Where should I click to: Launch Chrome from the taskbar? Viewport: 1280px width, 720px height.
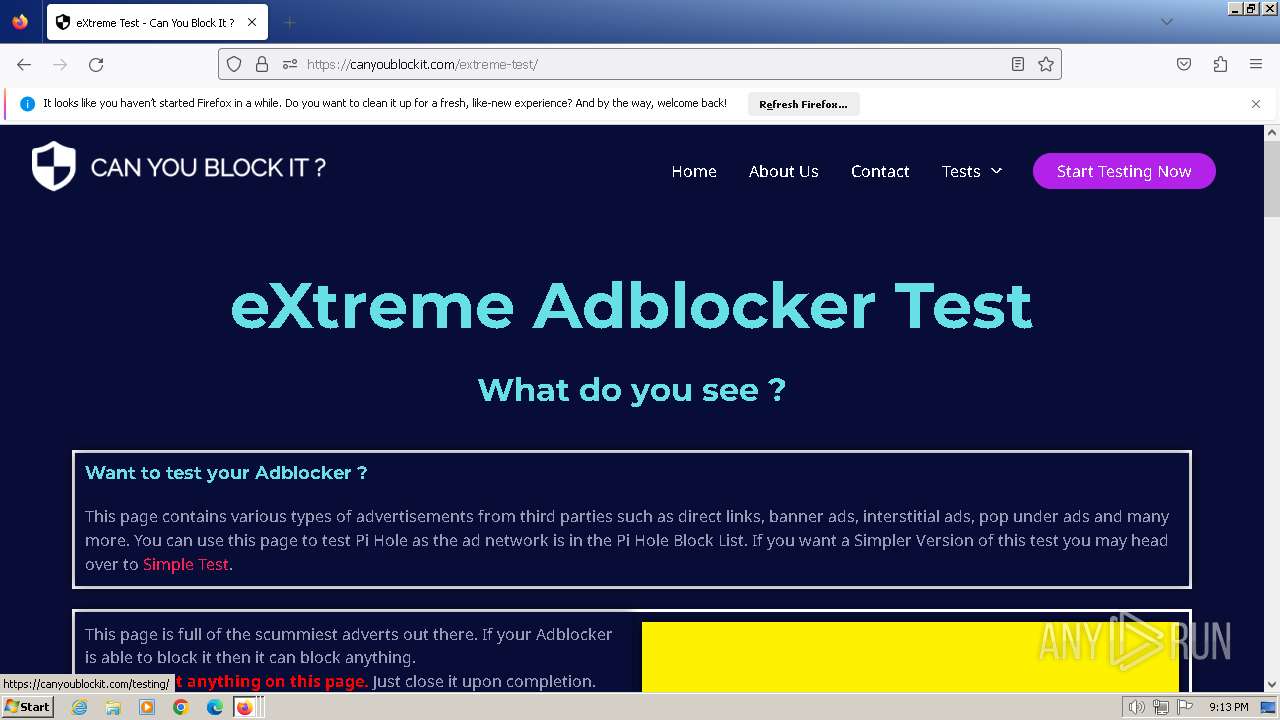(181, 707)
